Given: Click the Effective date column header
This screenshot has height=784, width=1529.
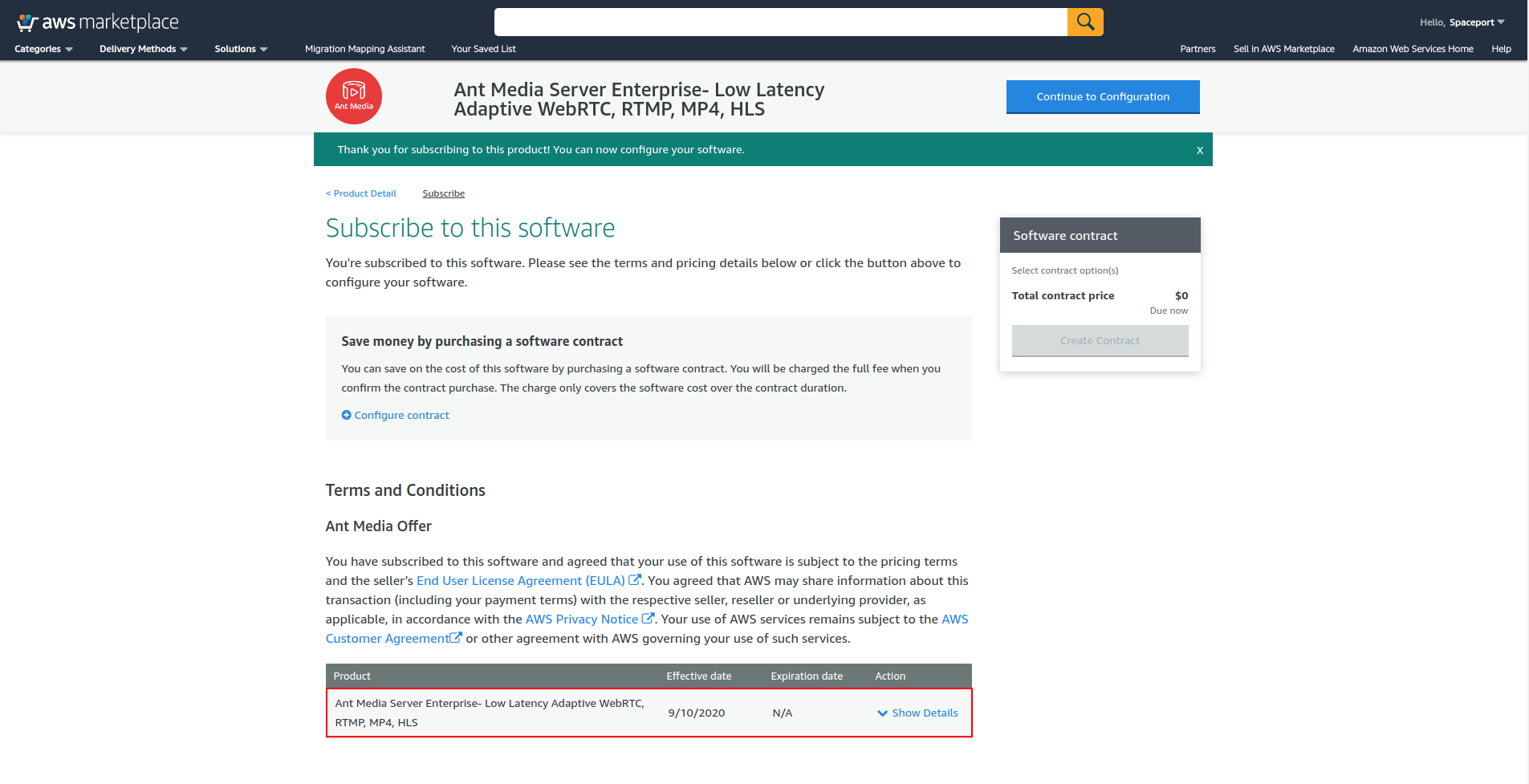Looking at the screenshot, I should pos(699,676).
